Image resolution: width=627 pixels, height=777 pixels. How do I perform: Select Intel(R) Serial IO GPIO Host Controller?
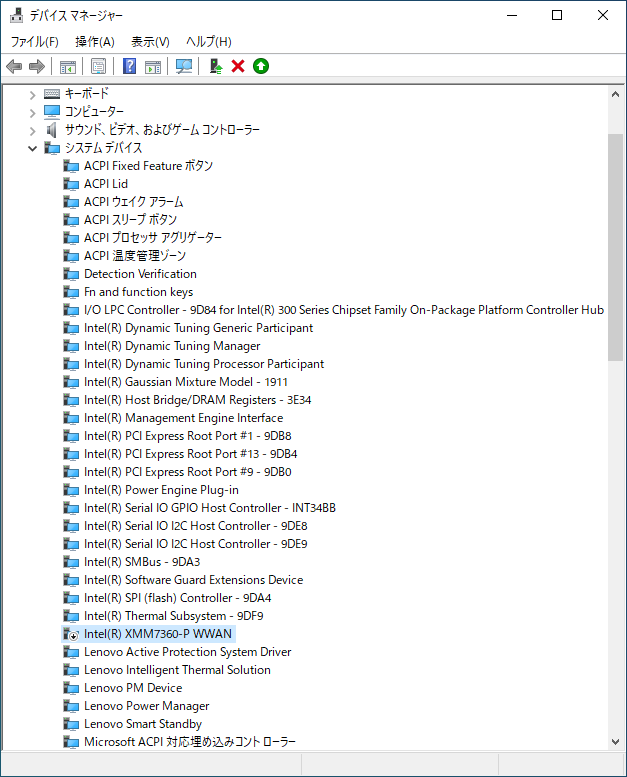[210, 508]
